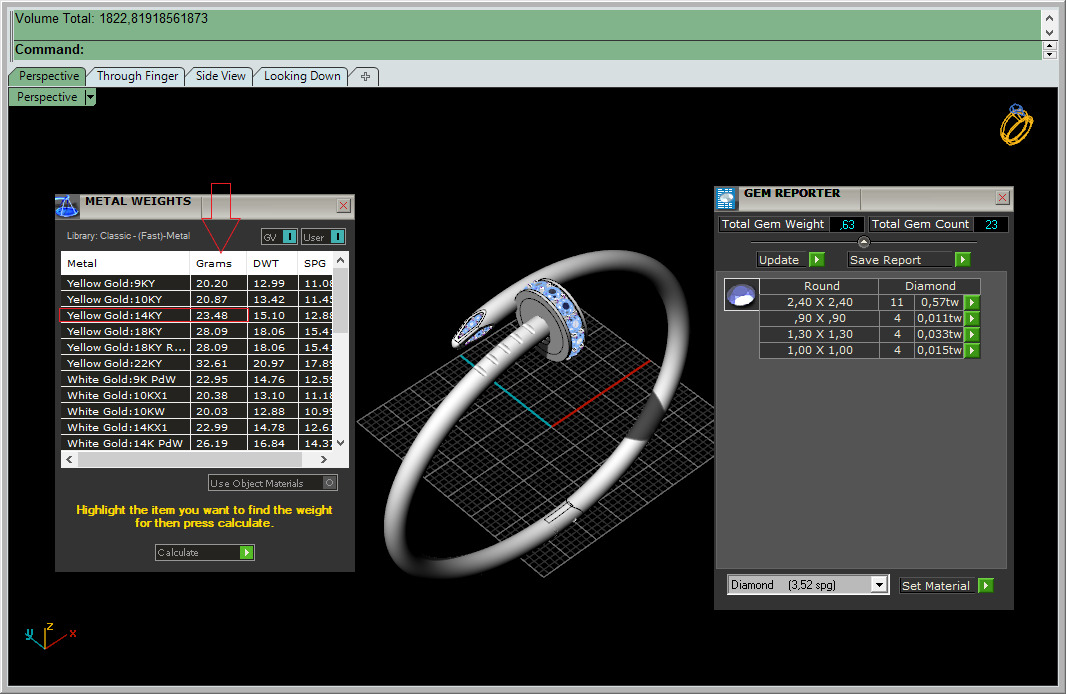
Task: Click the 0,57tw weight cell
Action: (x=940, y=302)
